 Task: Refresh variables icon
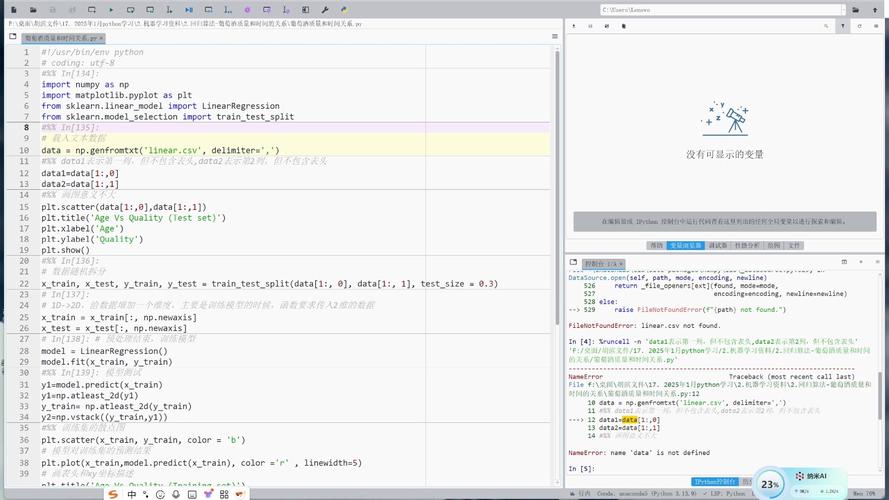point(860,26)
